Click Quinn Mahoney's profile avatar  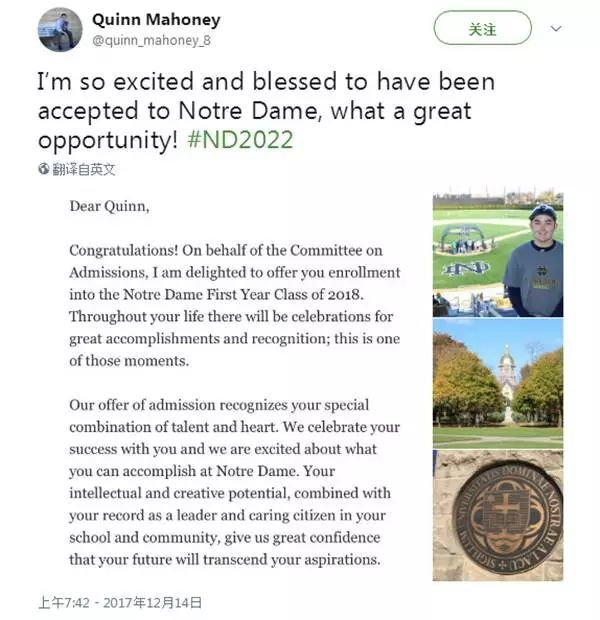(x=60, y=30)
